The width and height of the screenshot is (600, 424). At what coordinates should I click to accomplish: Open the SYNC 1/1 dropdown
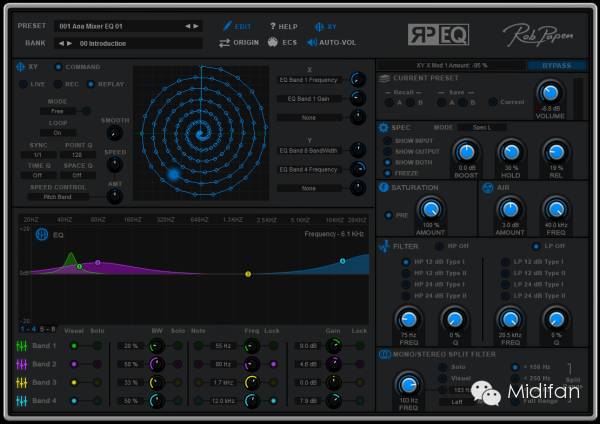tap(38, 155)
